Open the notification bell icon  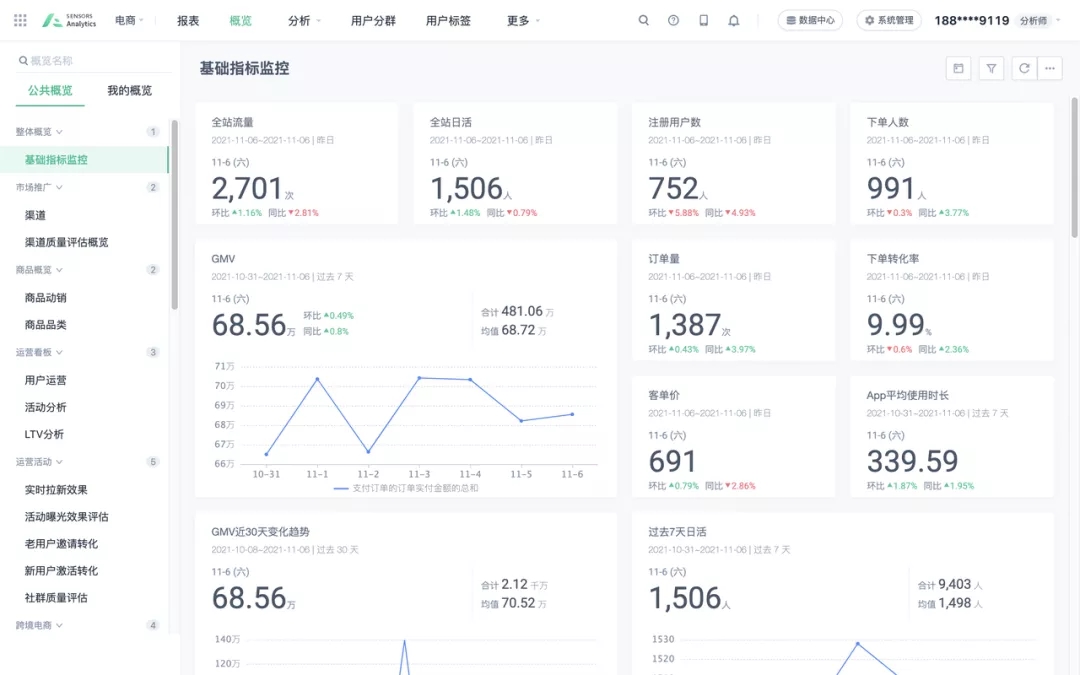[x=734, y=21]
